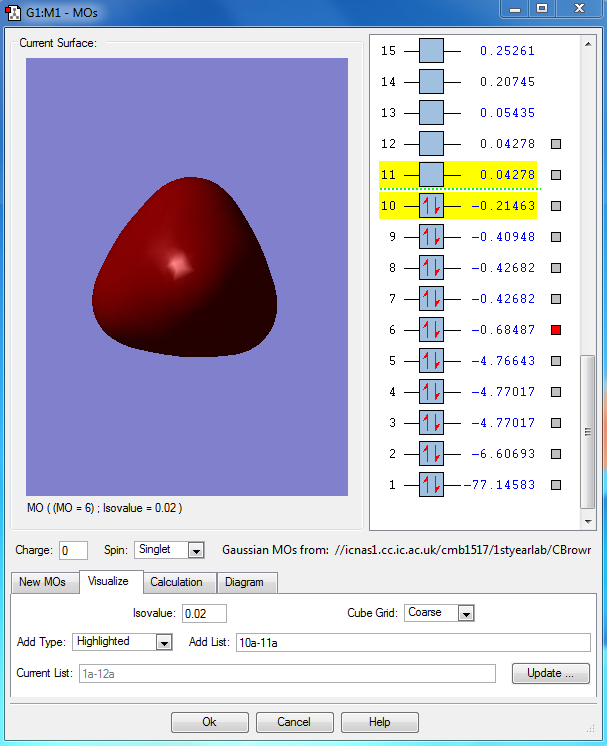Select the occupied orbital box for MO 7
Viewport: 607px width, 746px height.
click(x=431, y=299)
